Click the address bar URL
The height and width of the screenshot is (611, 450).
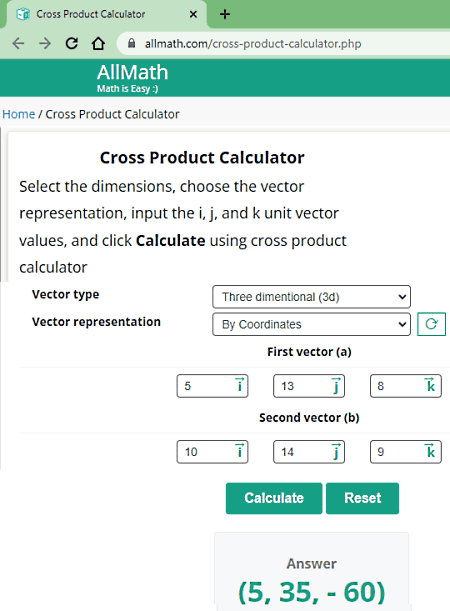coord(253,44)
